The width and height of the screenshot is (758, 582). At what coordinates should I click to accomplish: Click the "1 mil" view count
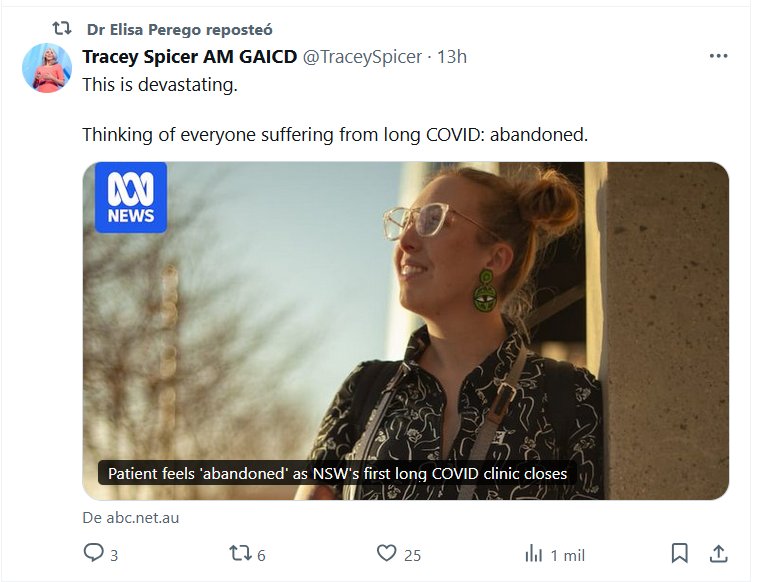point(567,555)
